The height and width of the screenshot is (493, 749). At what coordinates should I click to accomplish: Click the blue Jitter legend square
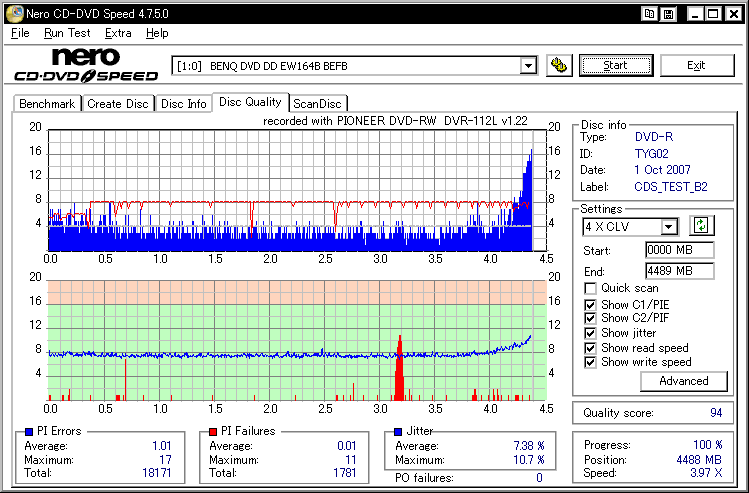click(398, 432)
